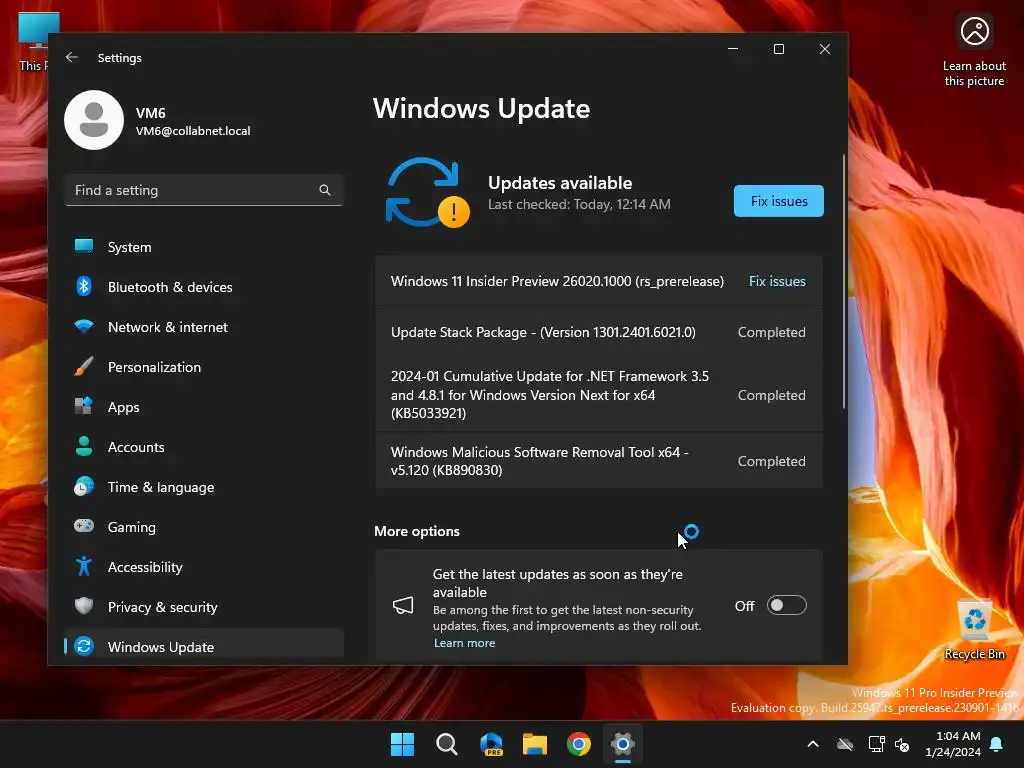
Task: Click the back arrow in Settings title bar
Action: pyautogui.click(x=72, y=57)
